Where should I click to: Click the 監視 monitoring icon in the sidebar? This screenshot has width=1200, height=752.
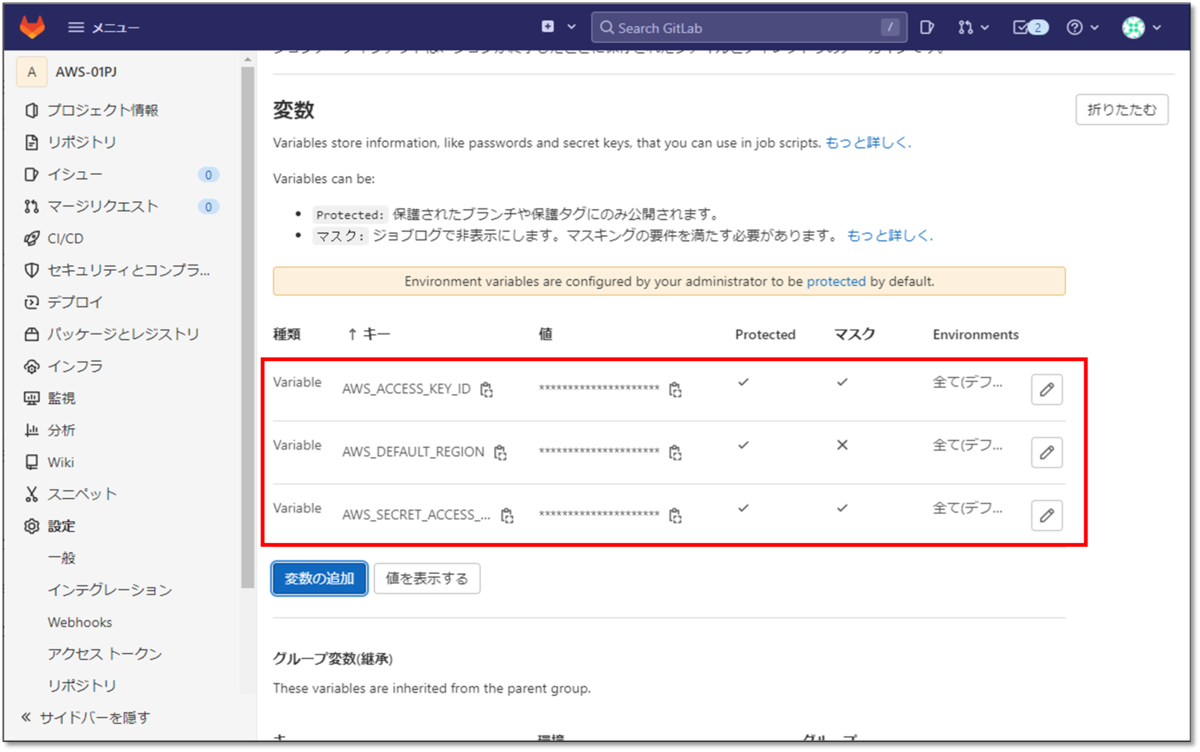coord(30,398)
